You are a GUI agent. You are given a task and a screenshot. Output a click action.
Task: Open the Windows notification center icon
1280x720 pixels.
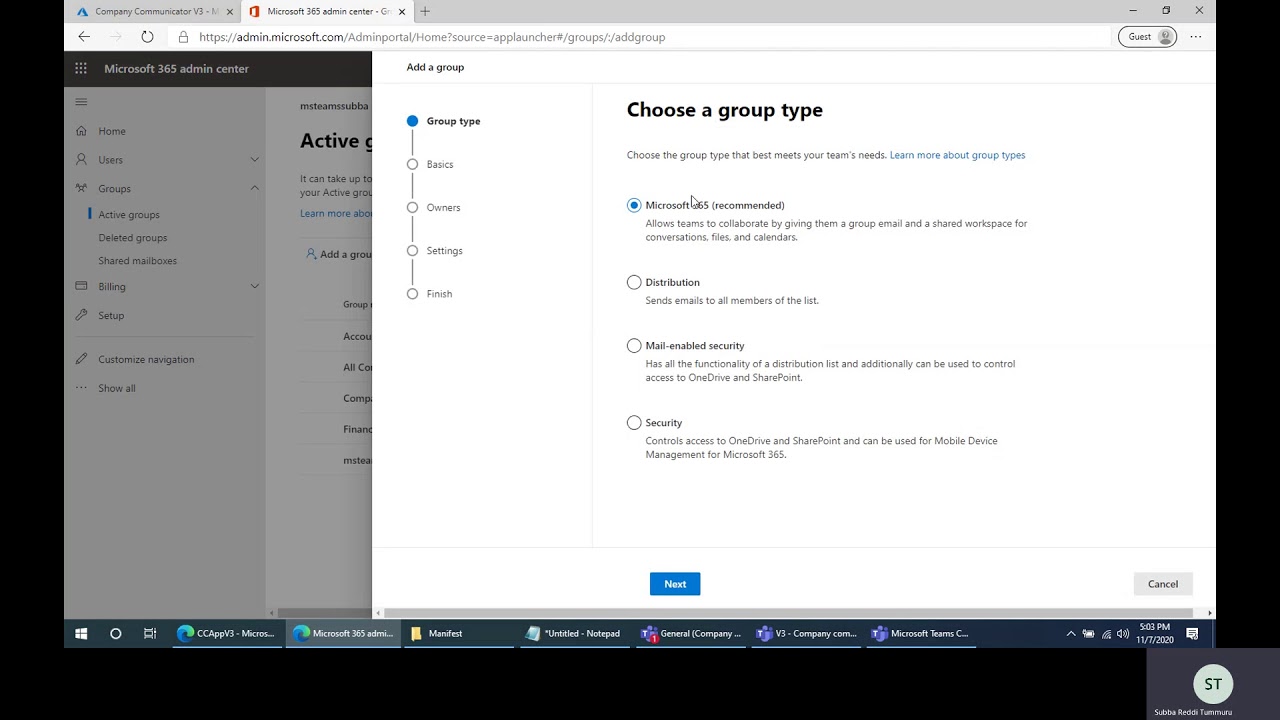point(1192,633)
